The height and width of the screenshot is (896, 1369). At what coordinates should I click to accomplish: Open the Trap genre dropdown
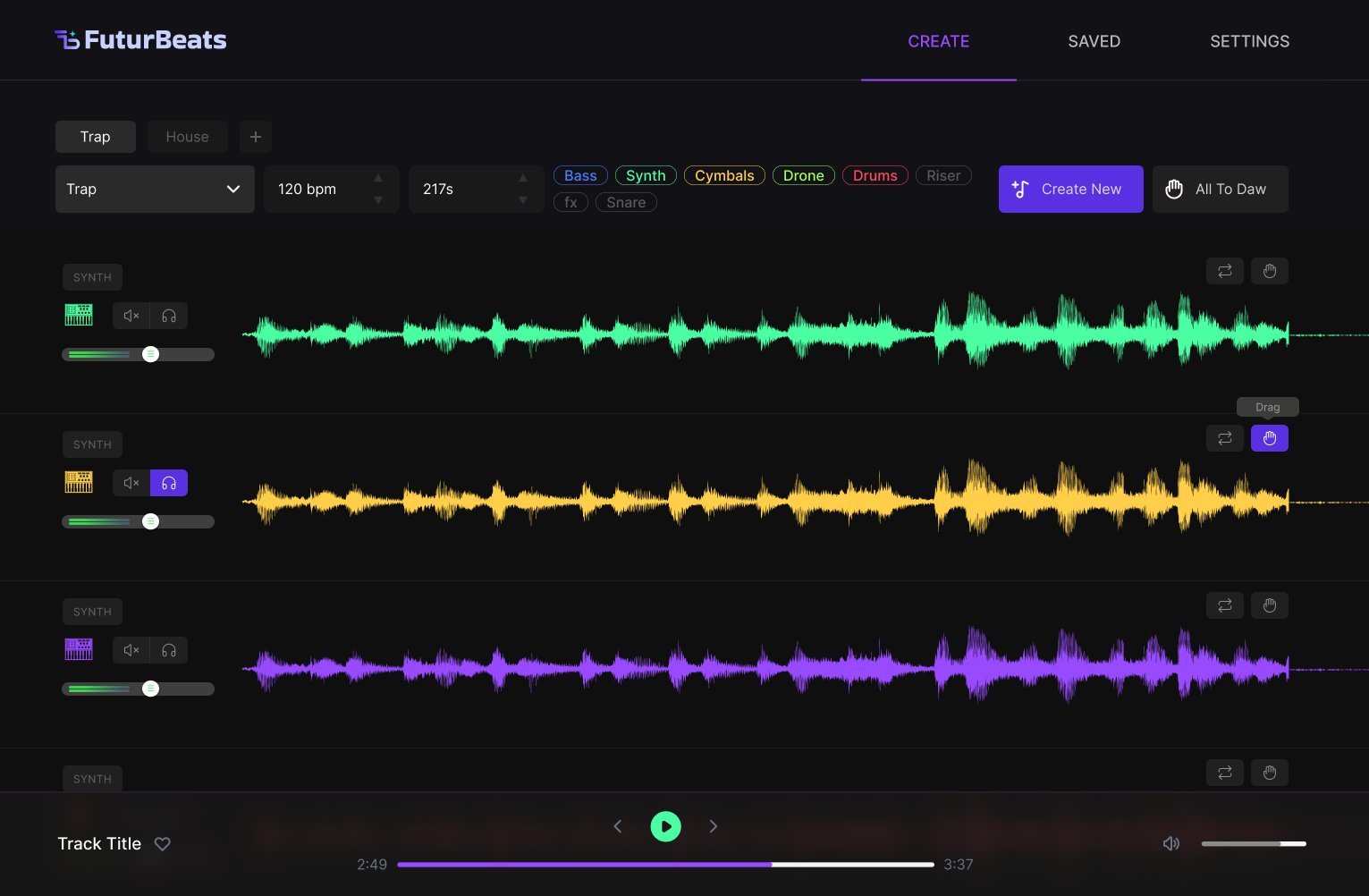pyautogui.click(x=155, y=189)
